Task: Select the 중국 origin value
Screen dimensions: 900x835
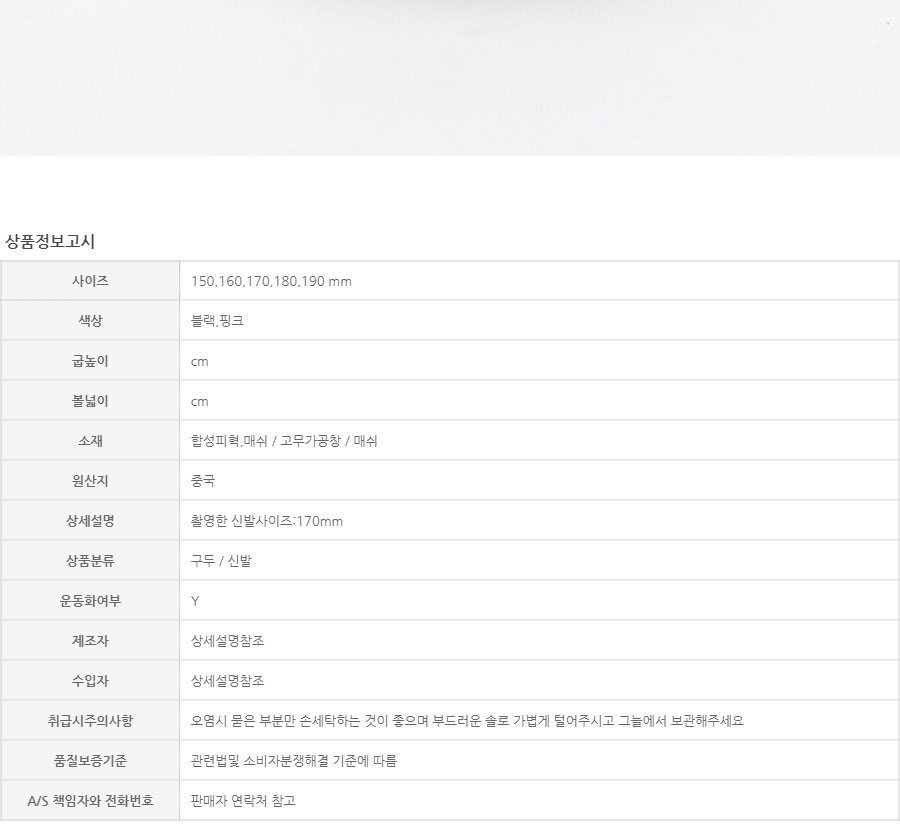Action: 203,481
